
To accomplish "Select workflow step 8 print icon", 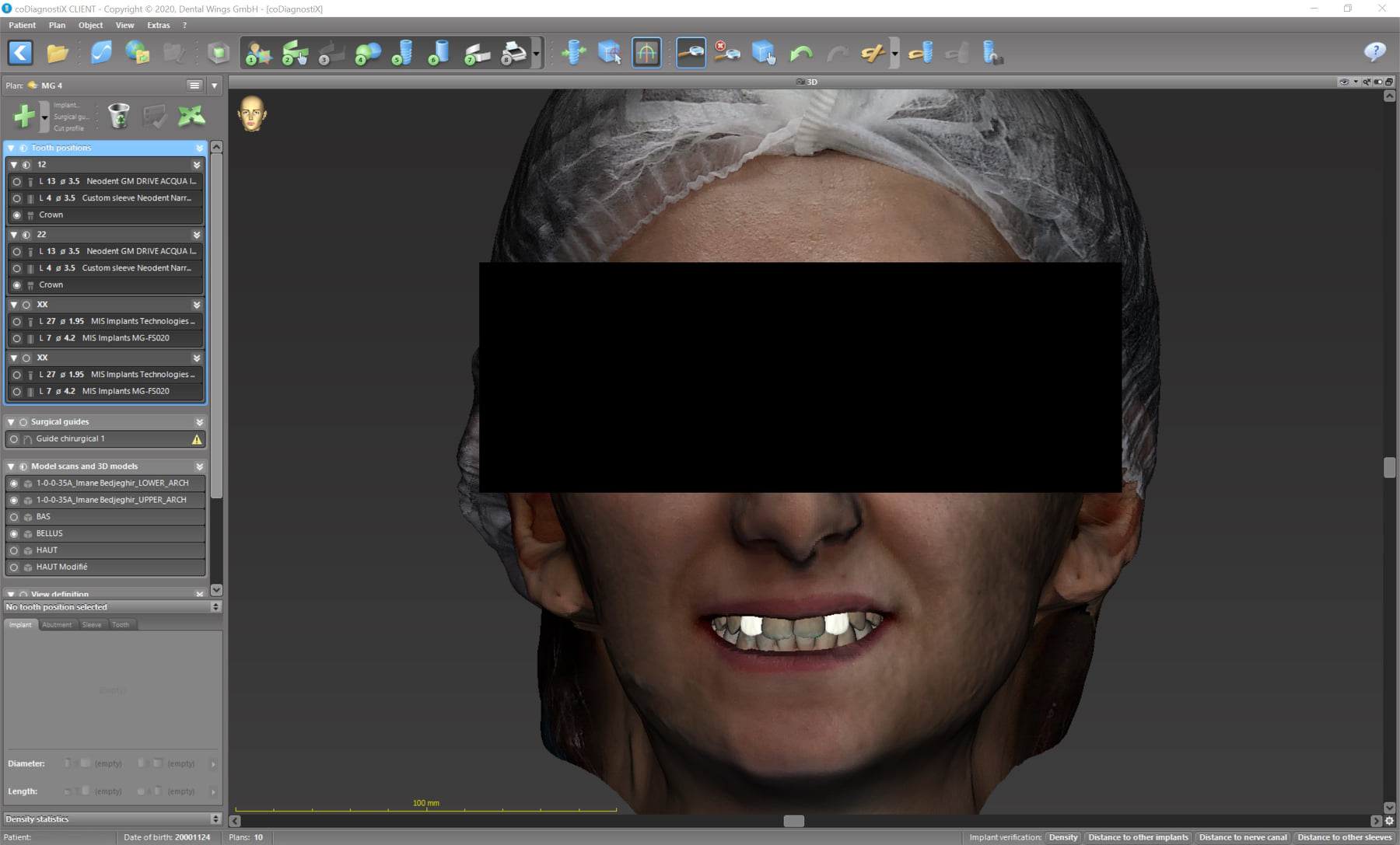I will [x=514, y=53].
